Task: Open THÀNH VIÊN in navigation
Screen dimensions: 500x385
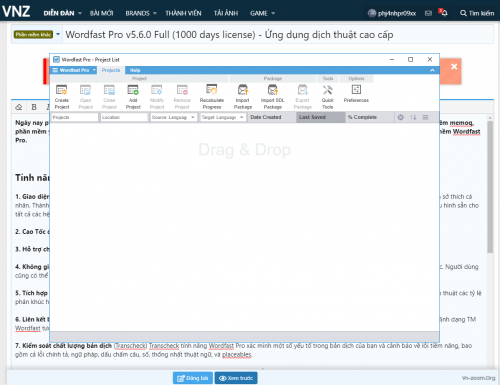Action: [183, 13]
